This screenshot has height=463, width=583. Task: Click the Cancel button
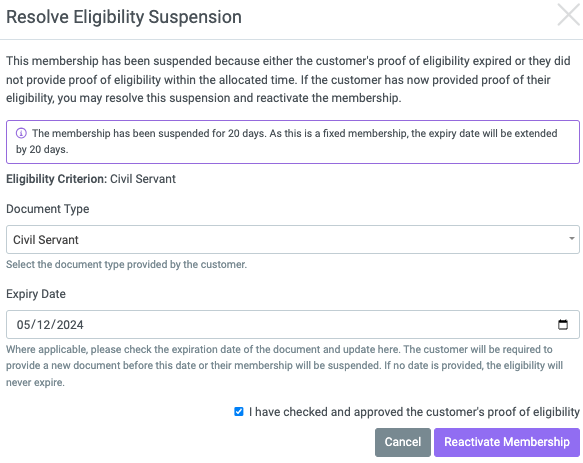[x=403, y=442]
